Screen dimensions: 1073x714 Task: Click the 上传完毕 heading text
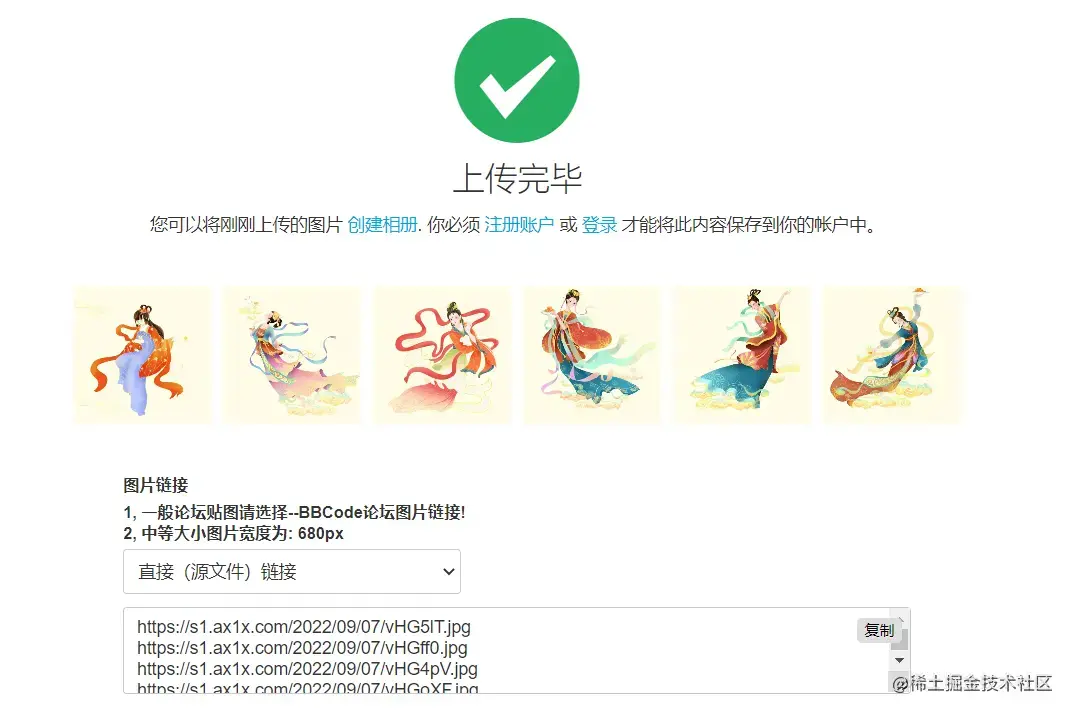[517, 179]
